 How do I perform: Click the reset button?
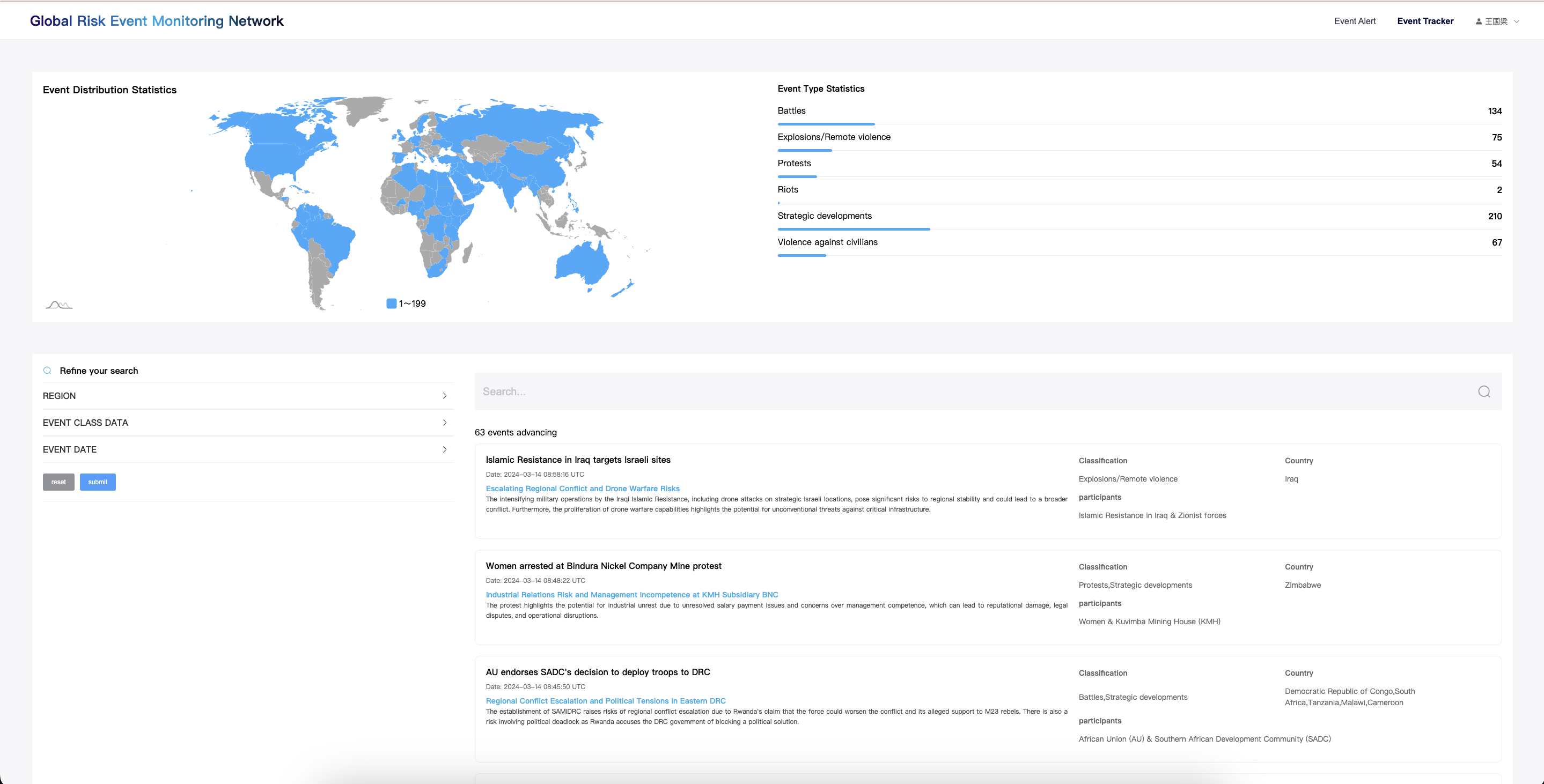tap(58, 482)
